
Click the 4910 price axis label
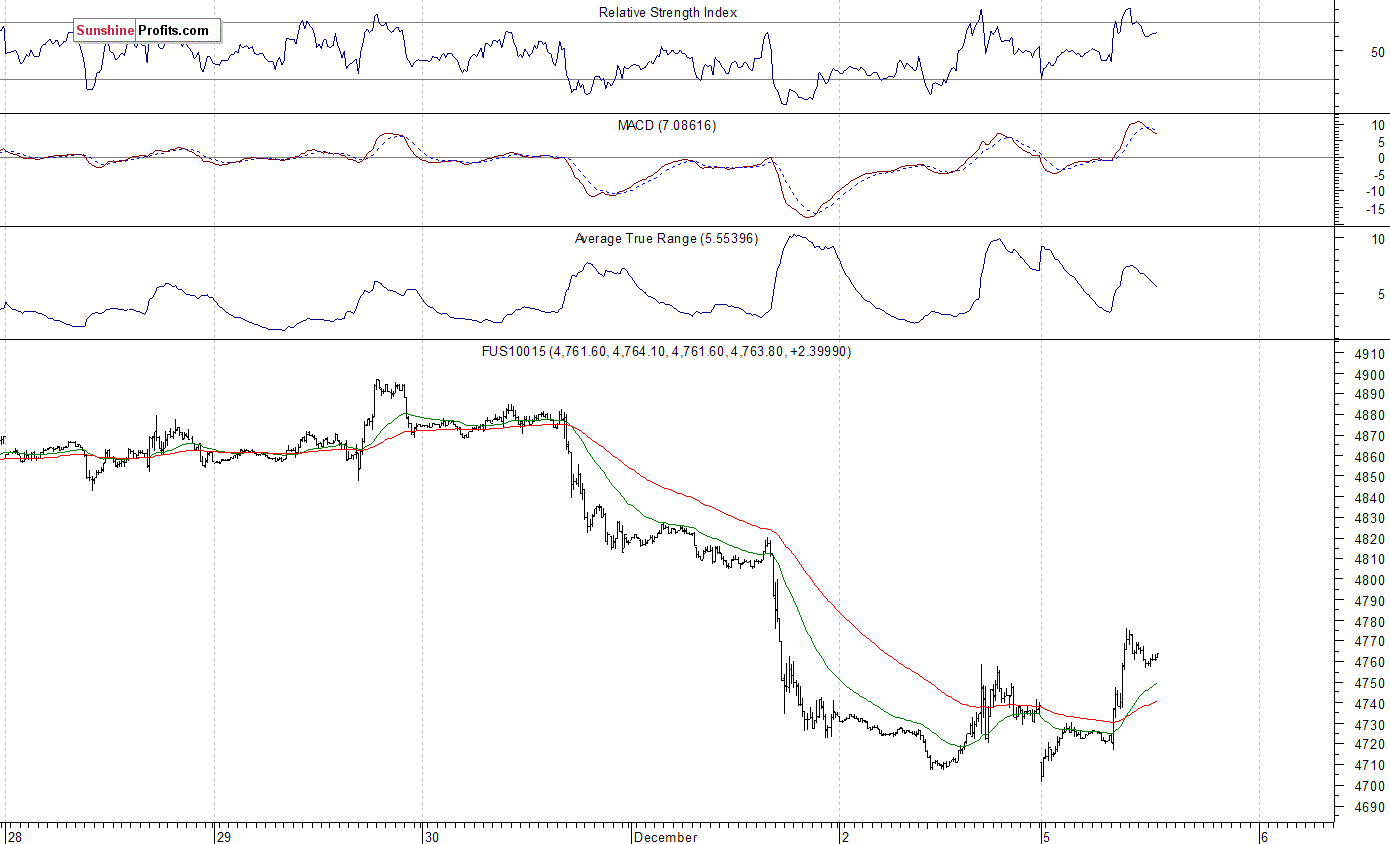(x=1370, y=355)
